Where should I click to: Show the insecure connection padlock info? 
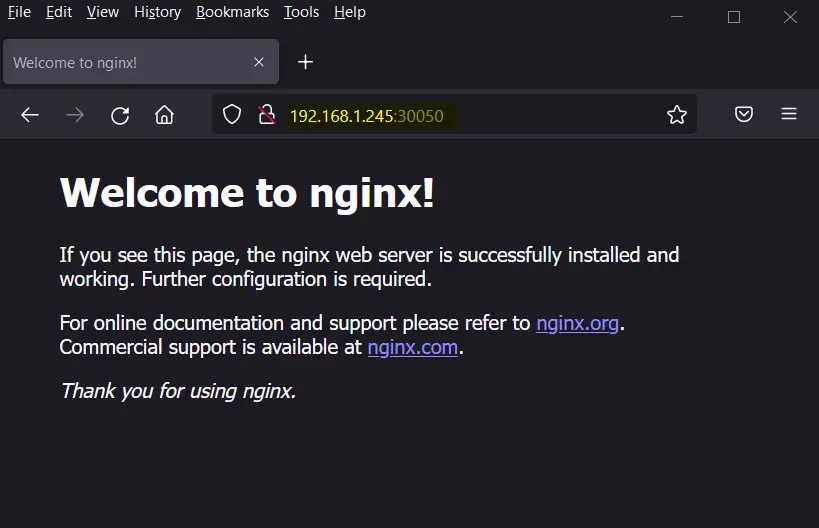(266, 115)
